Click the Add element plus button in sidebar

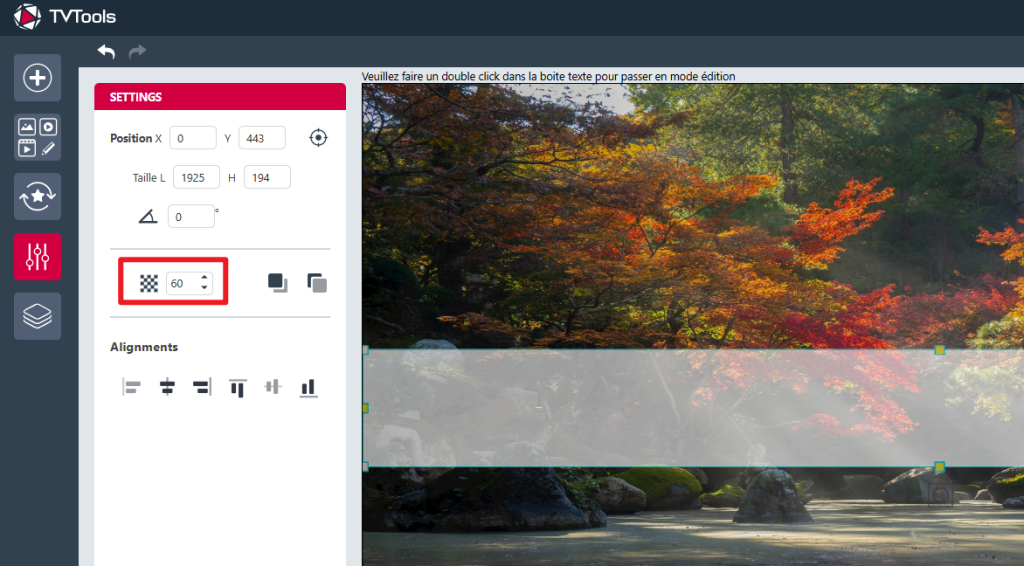point(37,78)
